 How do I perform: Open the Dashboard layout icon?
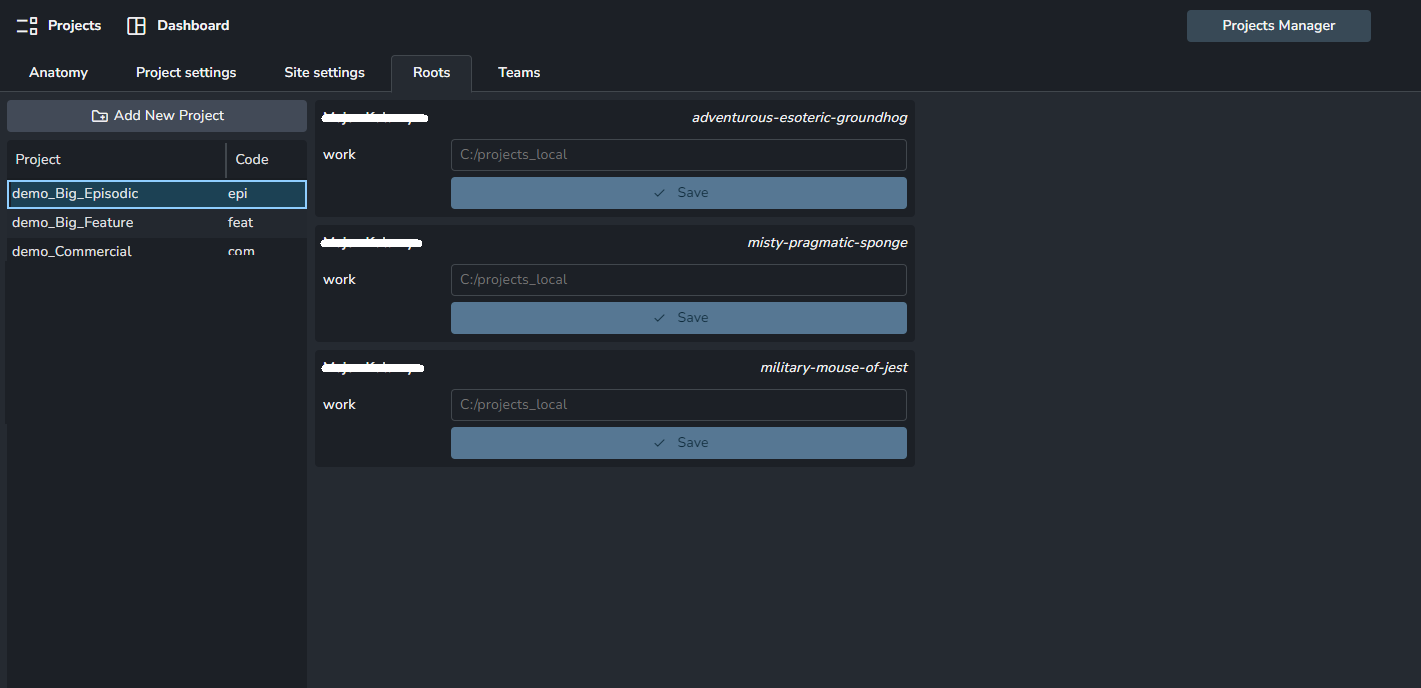[x=136, y=26]
